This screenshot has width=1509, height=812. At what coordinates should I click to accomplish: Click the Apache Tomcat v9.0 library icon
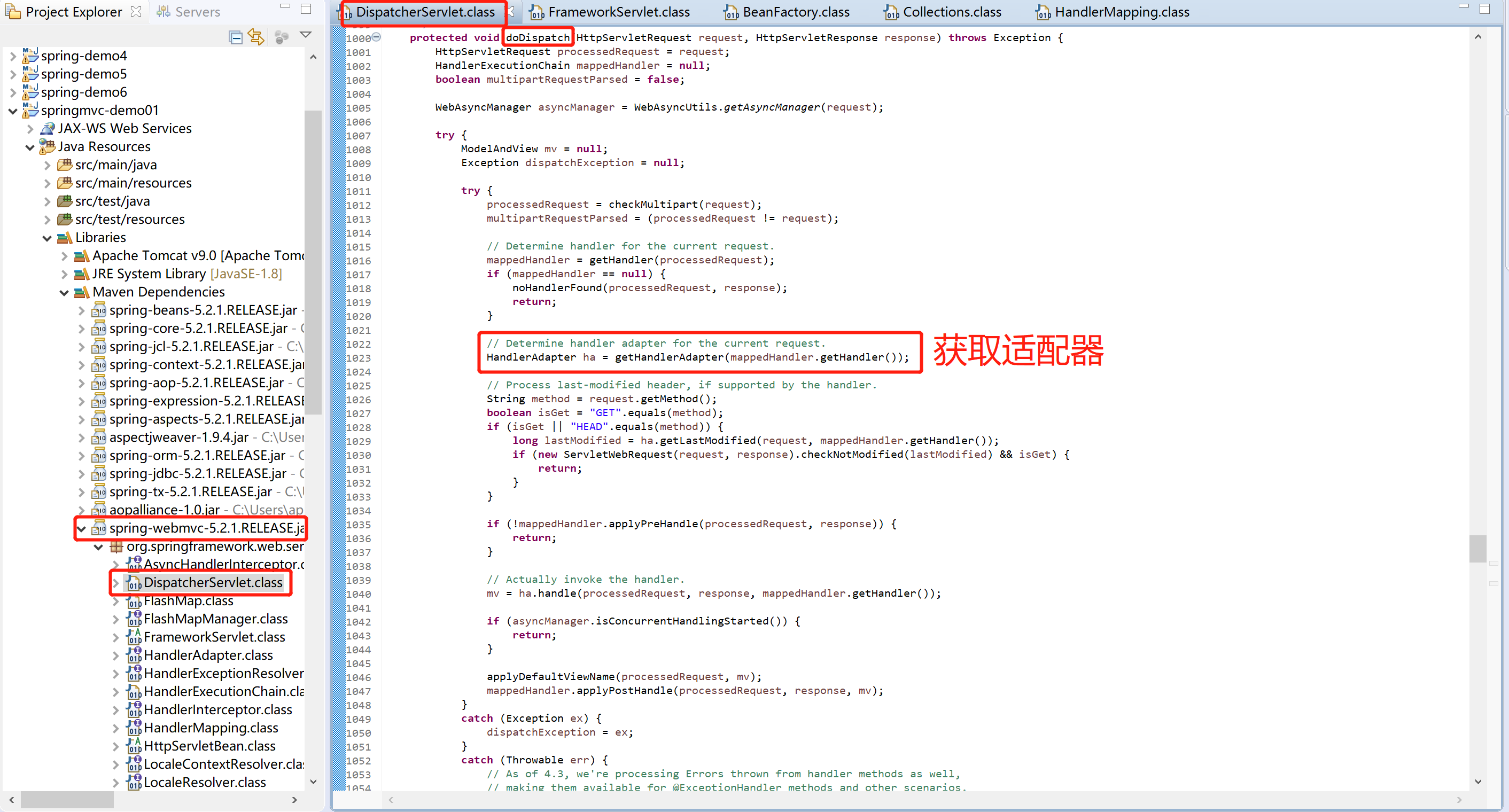point(82,256)
